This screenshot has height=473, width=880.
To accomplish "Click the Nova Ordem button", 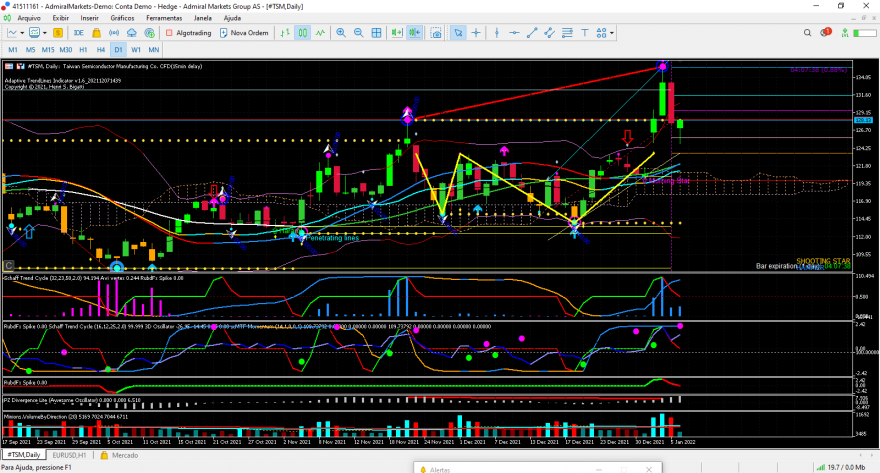I will click(243, 32).
